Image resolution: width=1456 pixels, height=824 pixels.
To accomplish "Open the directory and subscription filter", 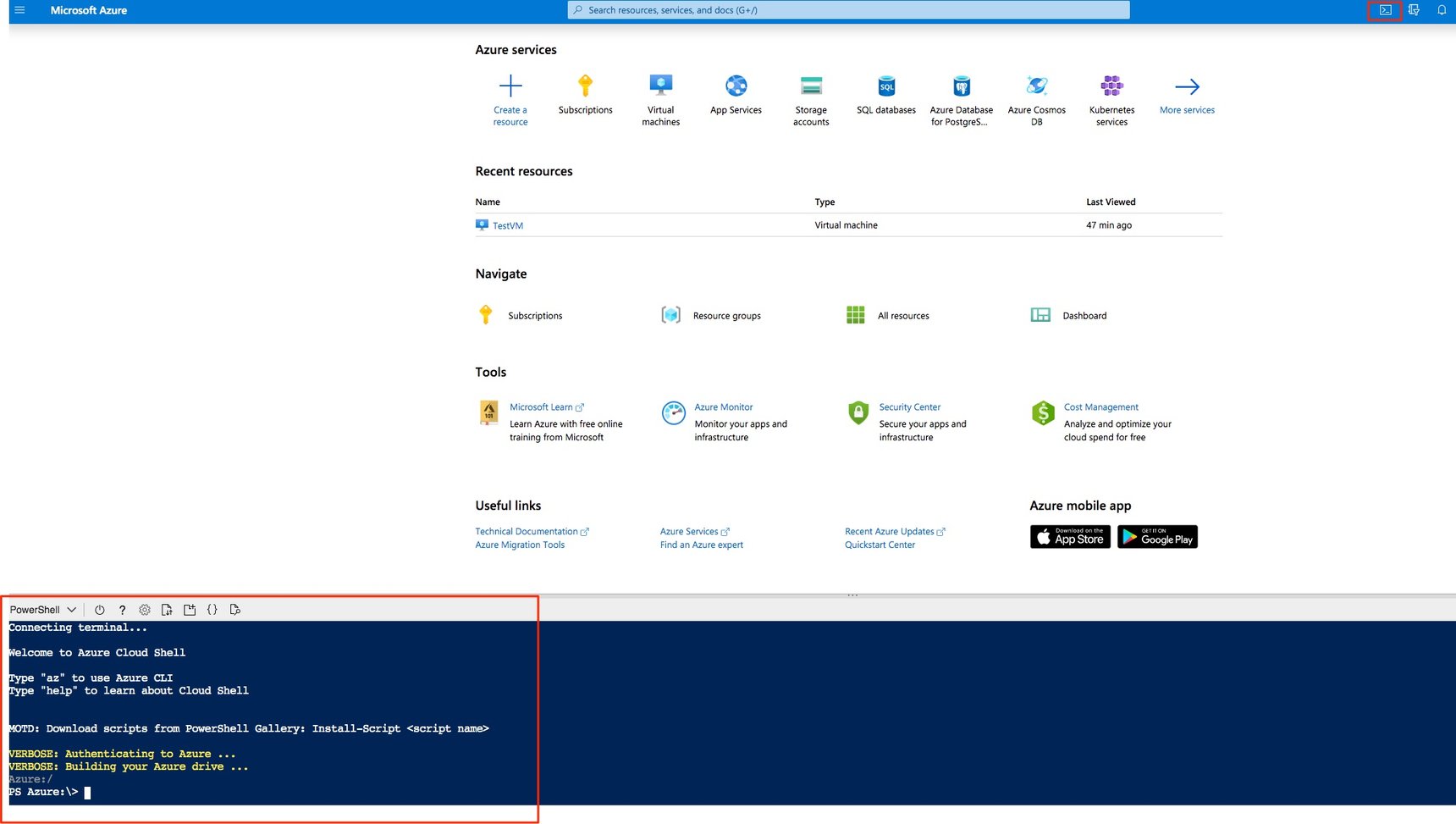I will pos(1414,10).
